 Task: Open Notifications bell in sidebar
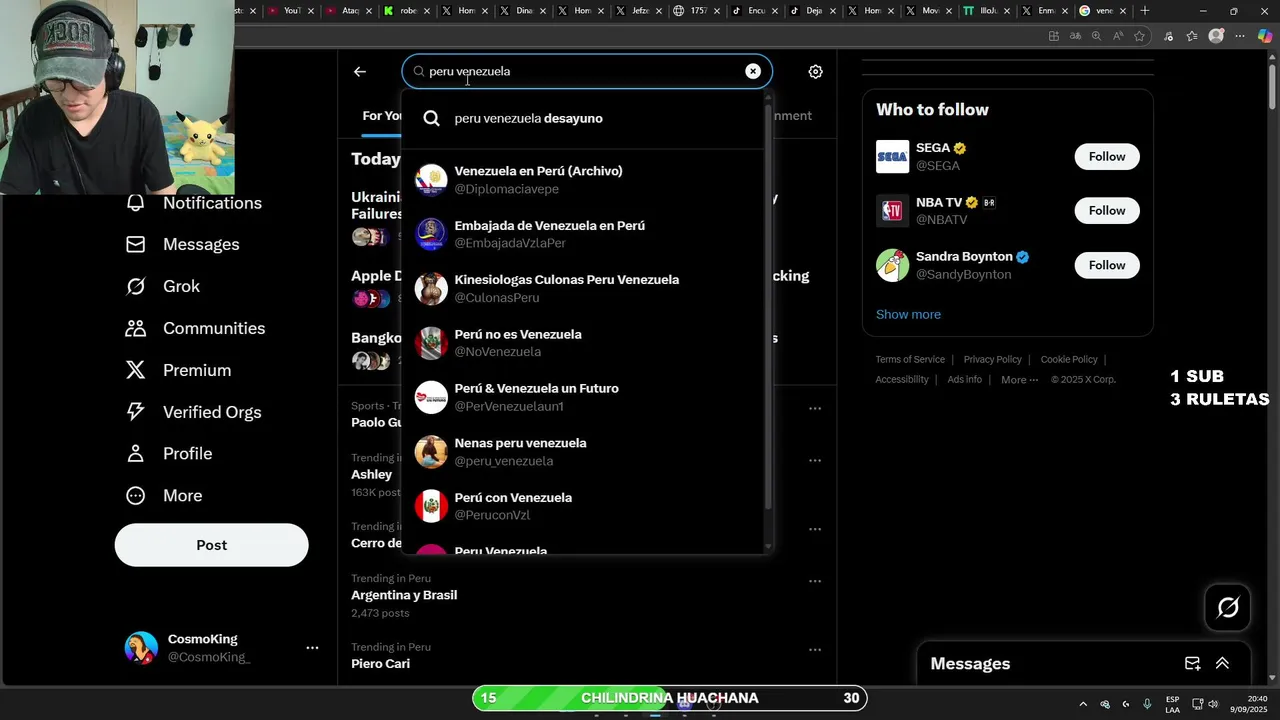(x=136, y=203)
